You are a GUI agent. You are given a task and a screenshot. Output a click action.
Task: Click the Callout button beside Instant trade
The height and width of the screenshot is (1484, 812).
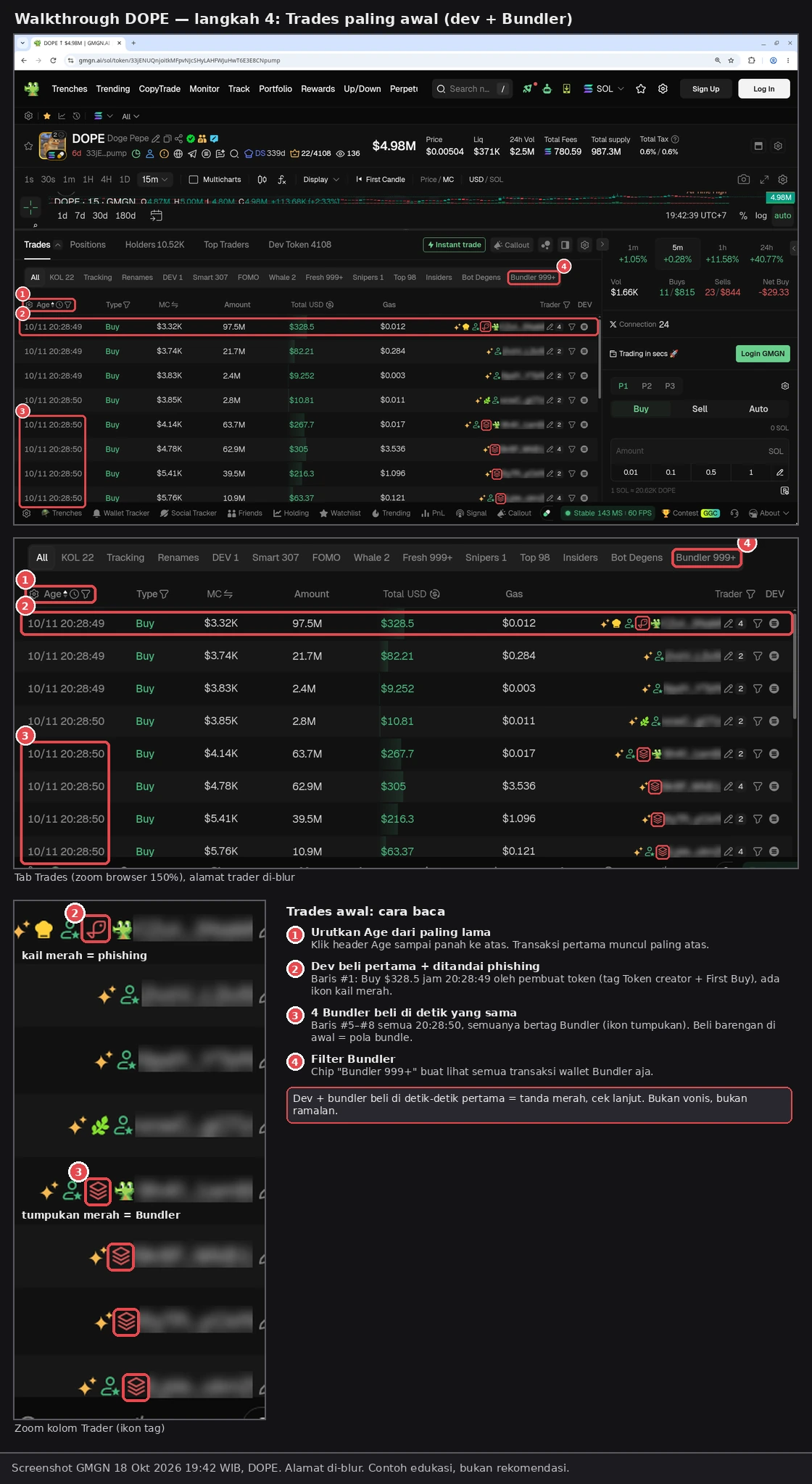(512, 245)
